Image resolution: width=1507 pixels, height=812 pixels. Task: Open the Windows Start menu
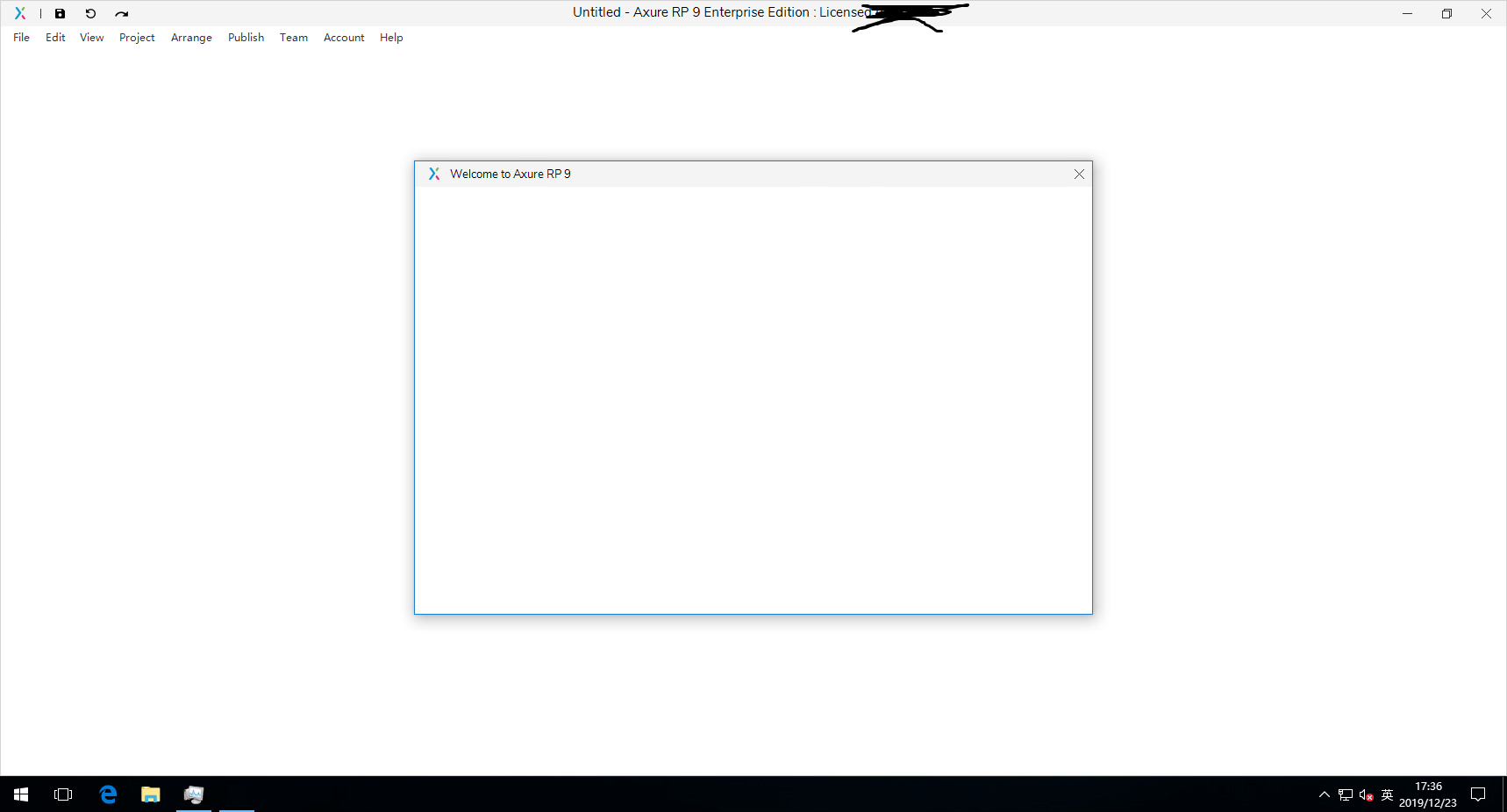[x=21, y=794]
